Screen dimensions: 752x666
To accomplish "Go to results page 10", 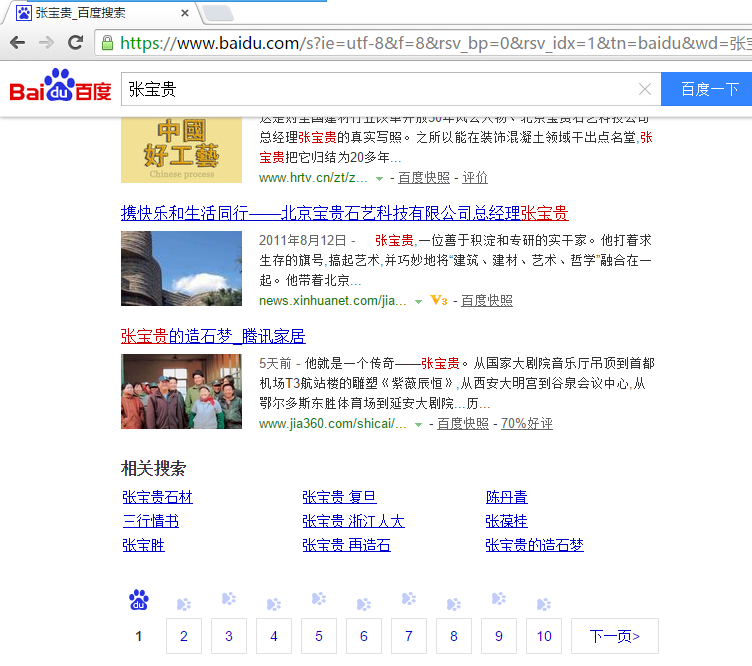I will 544,636.
